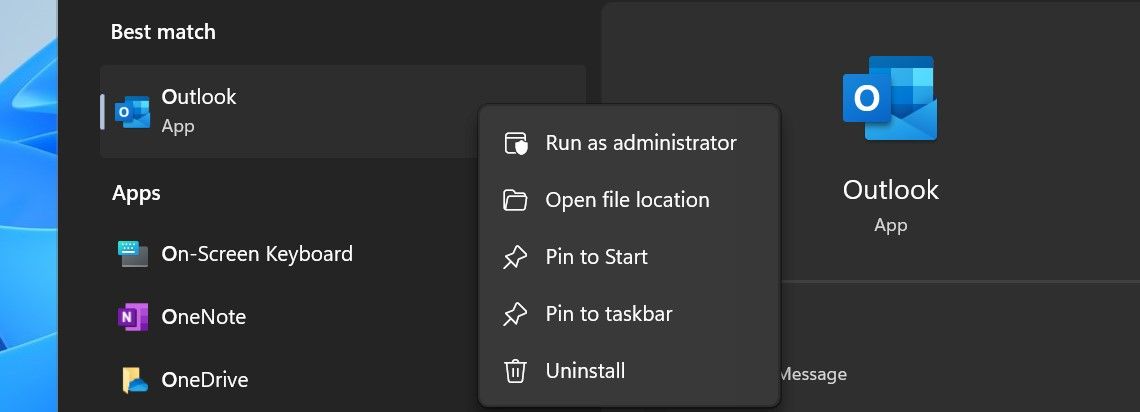Open the OneNote result by its name
Image resolution: width=1140 pixels, height=412 pixels.
coord(203,317)
